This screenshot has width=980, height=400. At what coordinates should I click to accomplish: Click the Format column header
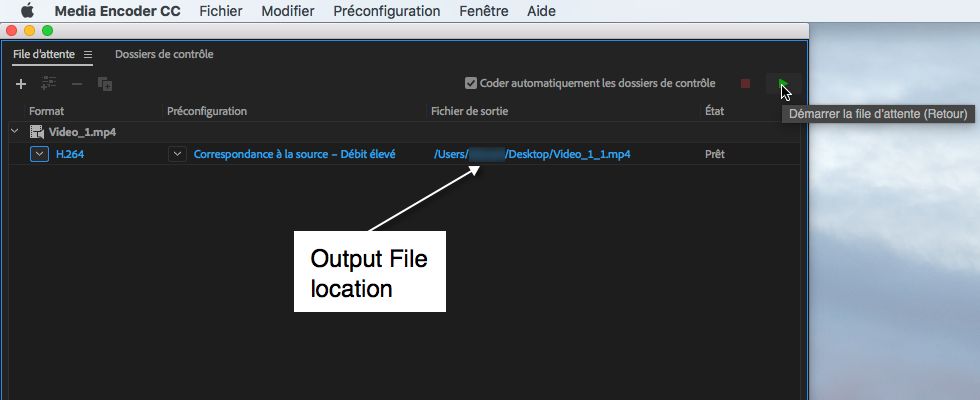pos(46,111)
